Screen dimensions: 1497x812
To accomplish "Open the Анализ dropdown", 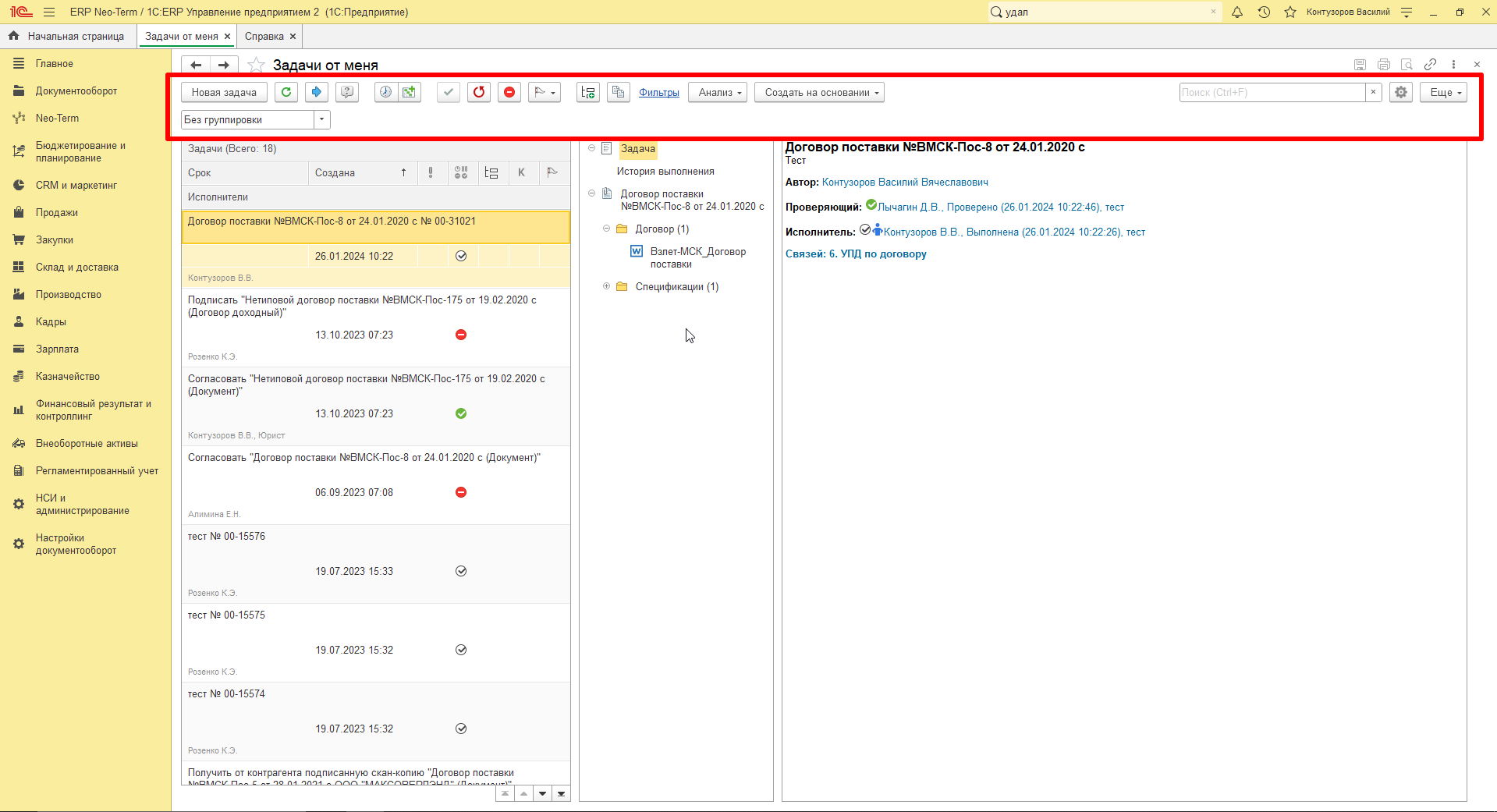I will (718, 92).
